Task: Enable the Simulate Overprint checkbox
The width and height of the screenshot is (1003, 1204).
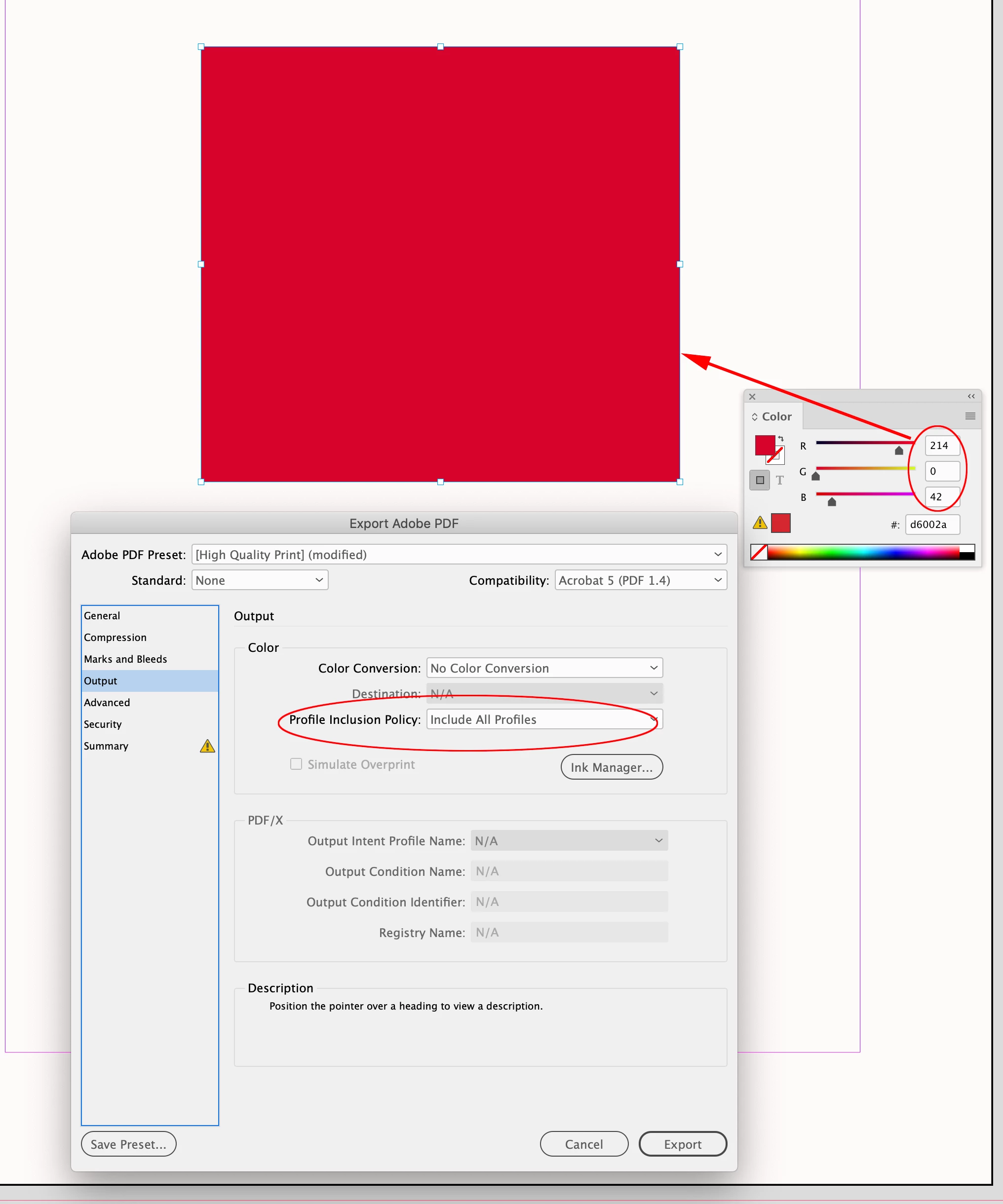Action: 296,764
